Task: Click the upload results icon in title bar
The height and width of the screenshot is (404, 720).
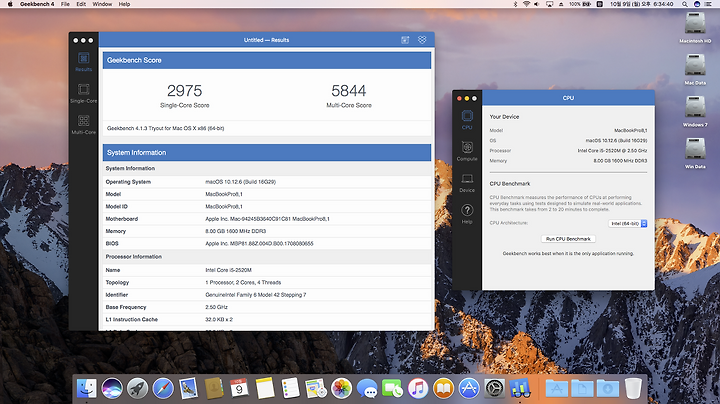Action: 405,40
